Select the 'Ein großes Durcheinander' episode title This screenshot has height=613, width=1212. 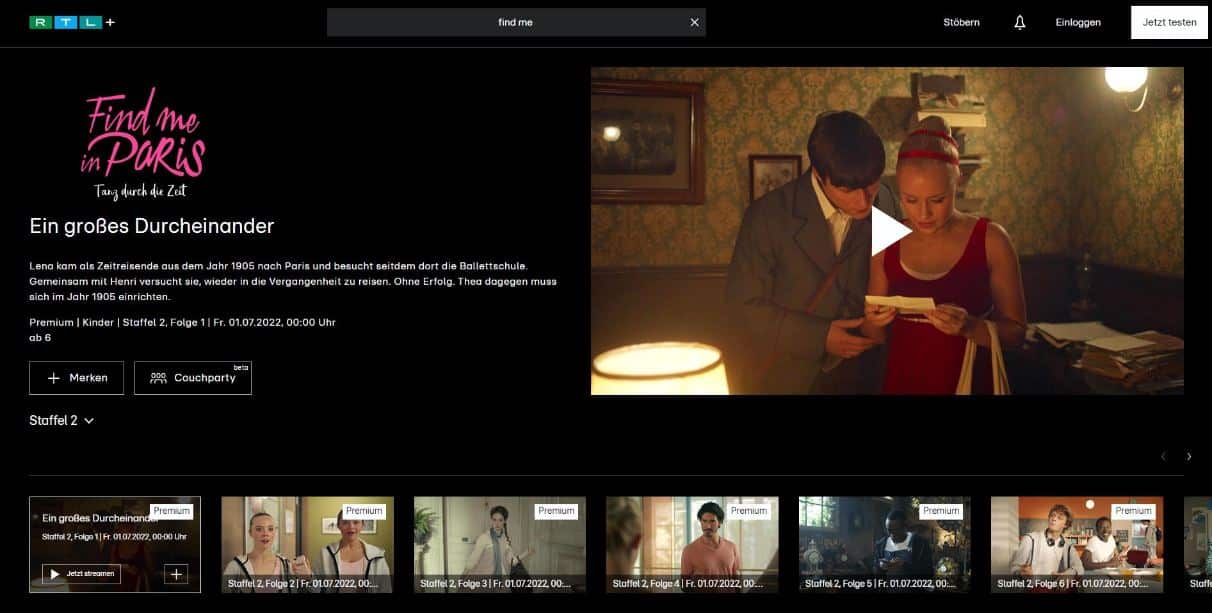152,226
